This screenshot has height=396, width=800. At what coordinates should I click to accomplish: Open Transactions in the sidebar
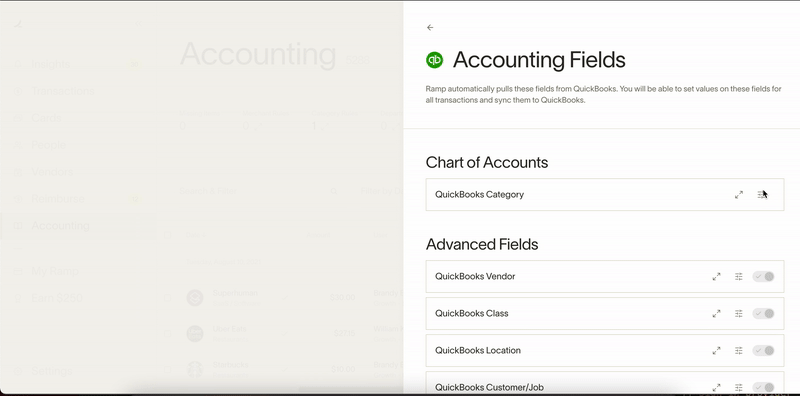coord(63,91)
